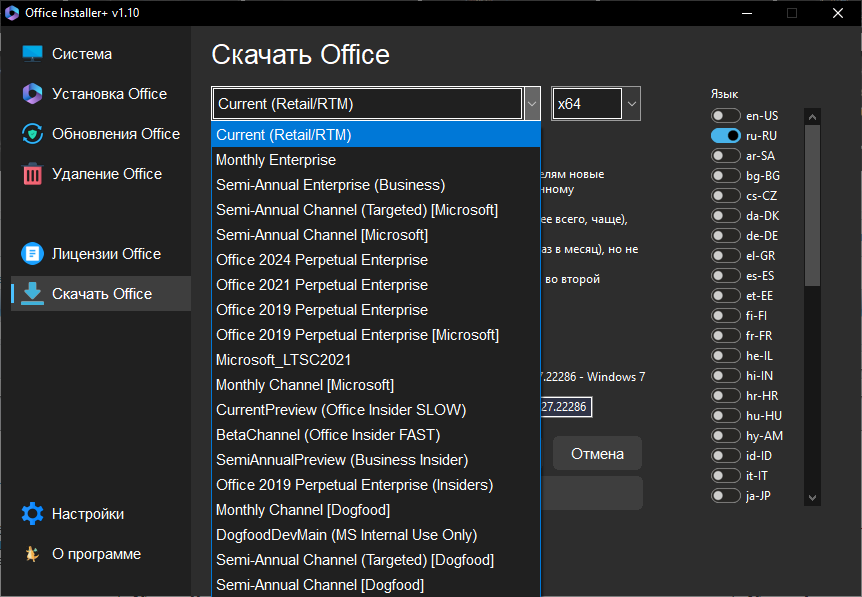Disable the ru-RU language toggle

(x=725, y=136)
